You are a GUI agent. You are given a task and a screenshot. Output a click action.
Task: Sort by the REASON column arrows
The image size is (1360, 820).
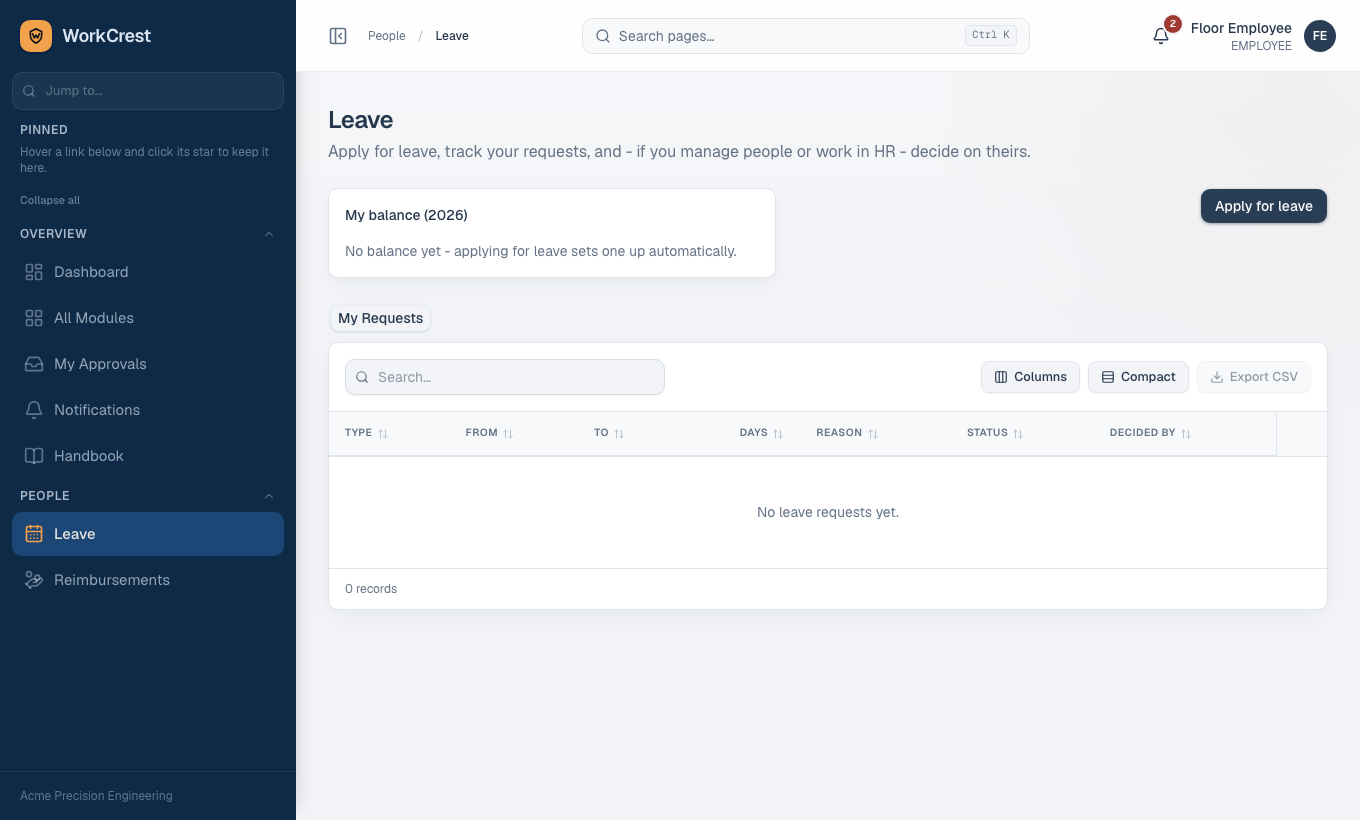point(873,433)
